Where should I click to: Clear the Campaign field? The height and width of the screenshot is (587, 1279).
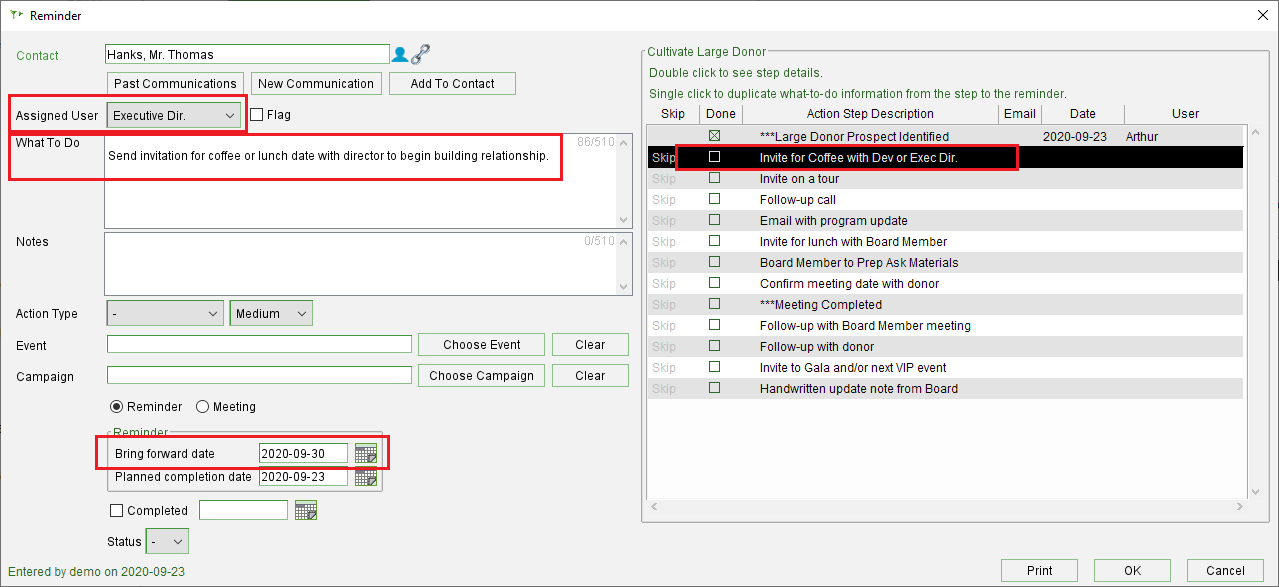590,376
